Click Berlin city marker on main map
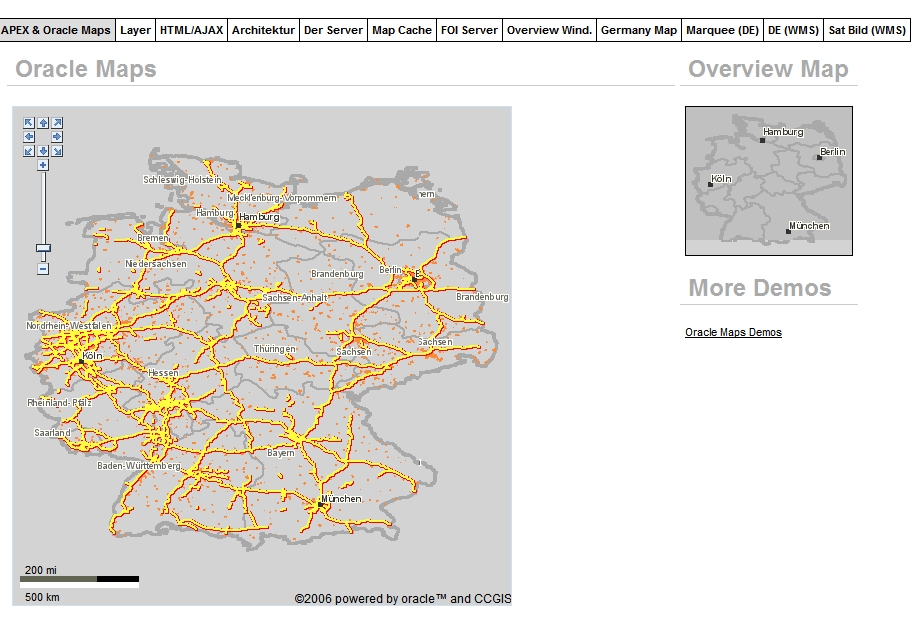Viewport: 911px width, 622px height. 414,279
